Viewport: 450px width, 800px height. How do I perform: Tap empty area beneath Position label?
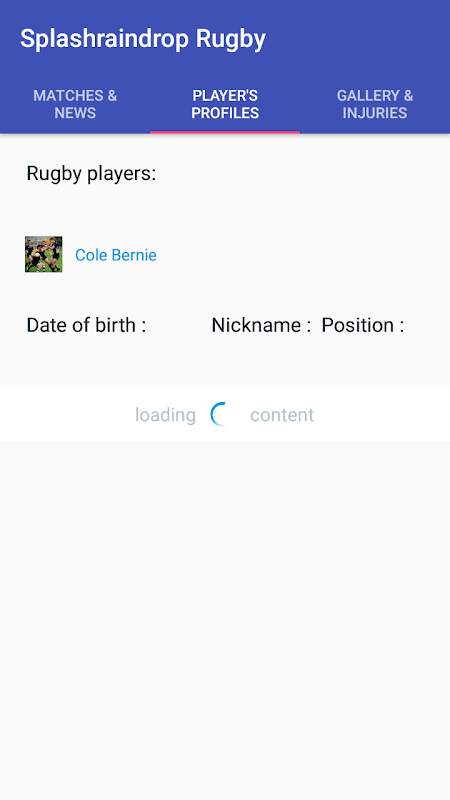[x=363, y=360]
